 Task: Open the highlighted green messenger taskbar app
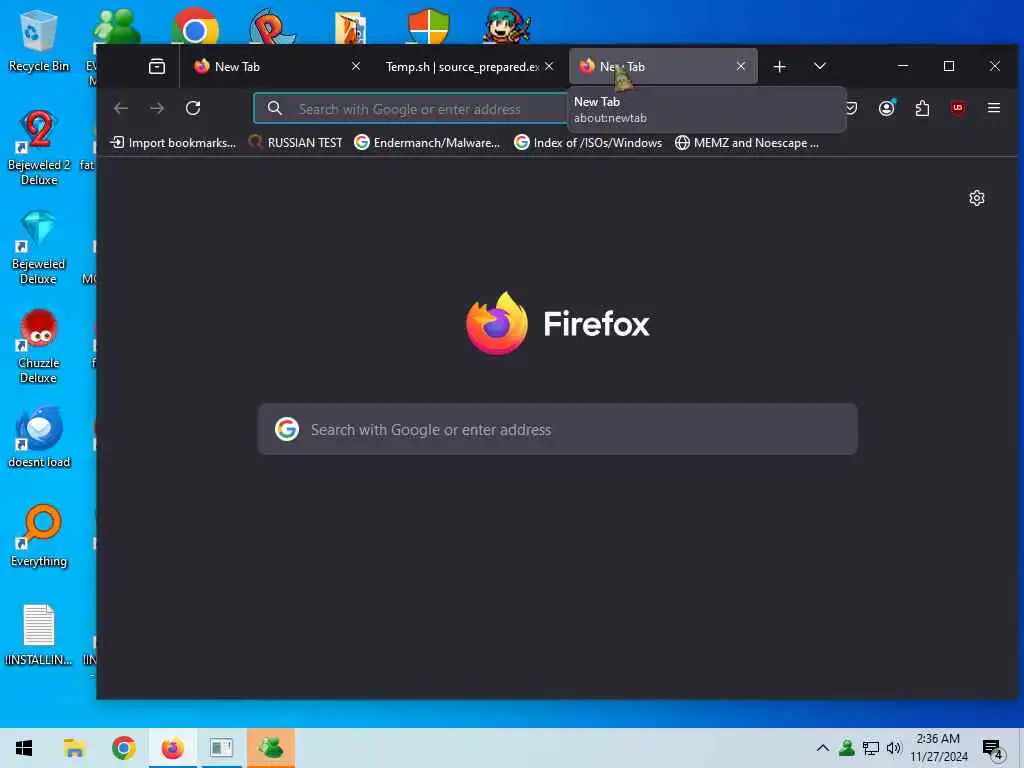tap(270, 748)
